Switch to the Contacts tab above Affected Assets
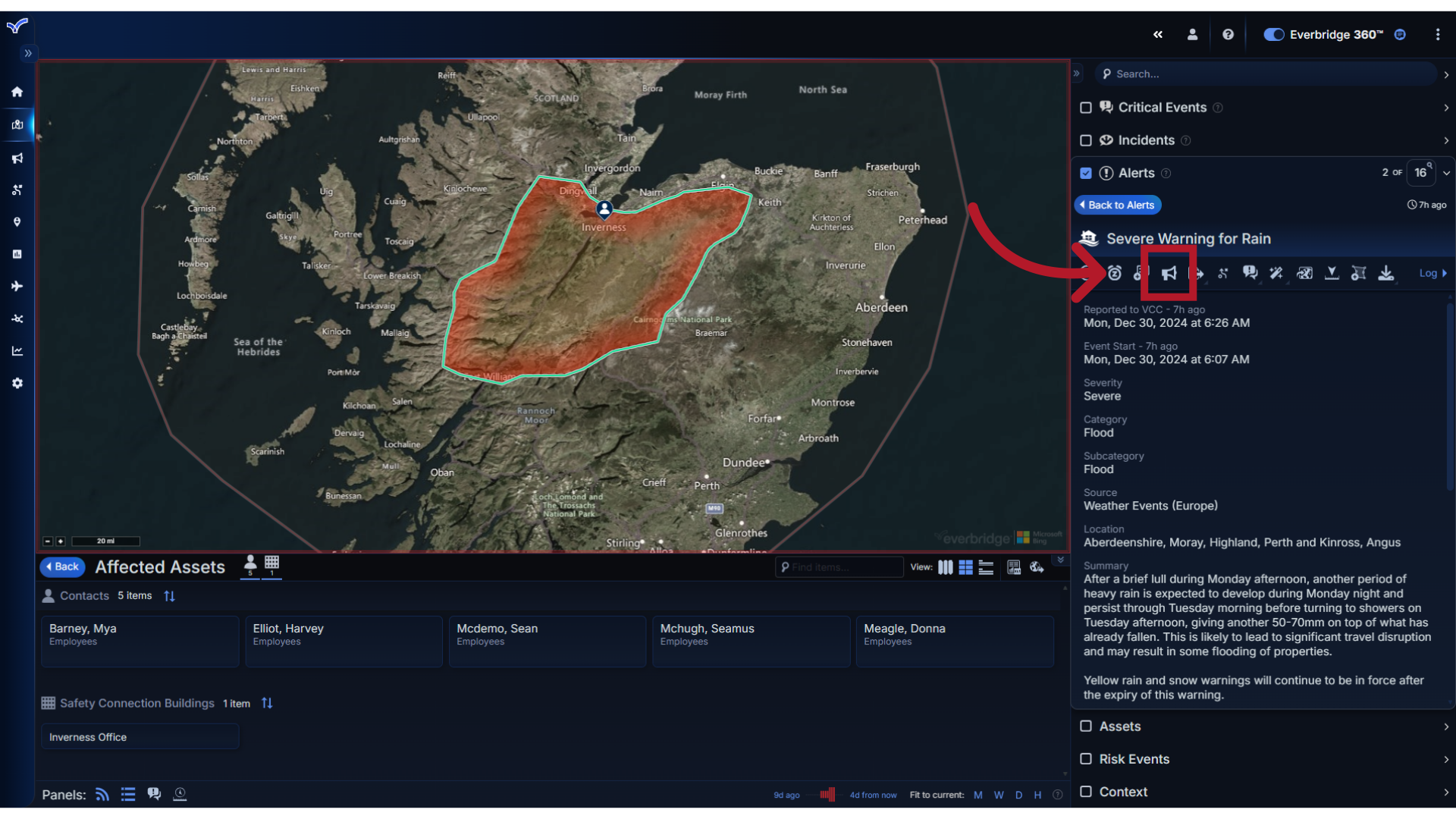 [250, 565]
